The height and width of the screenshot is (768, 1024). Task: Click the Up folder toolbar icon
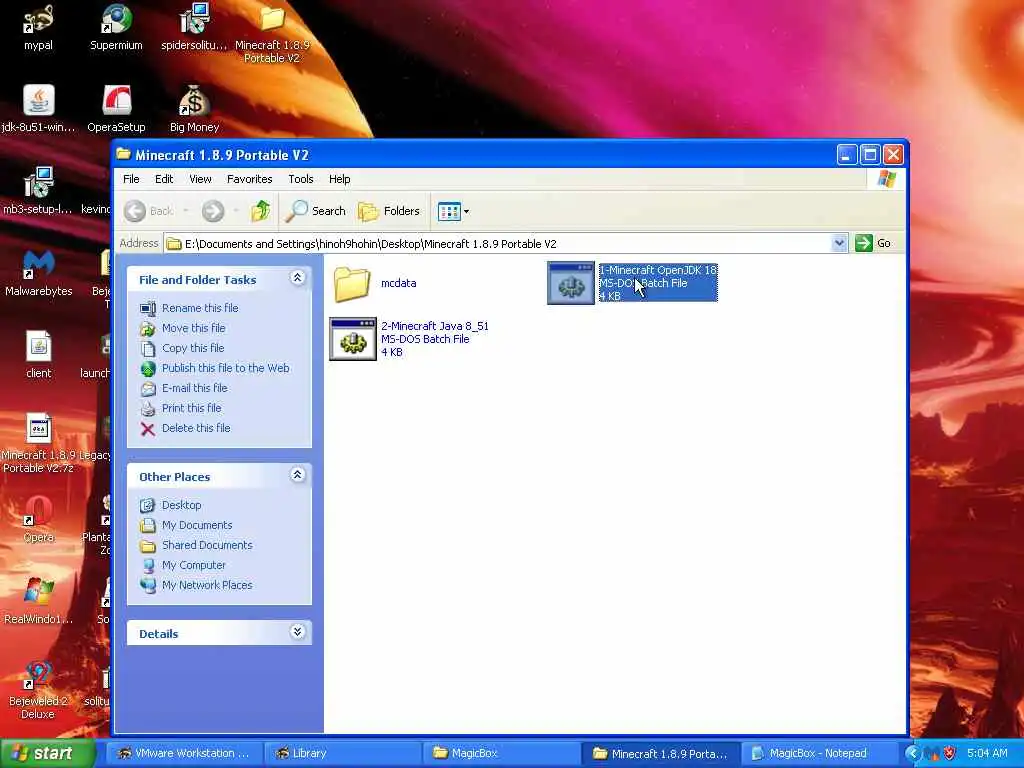[x=261, y=211]
